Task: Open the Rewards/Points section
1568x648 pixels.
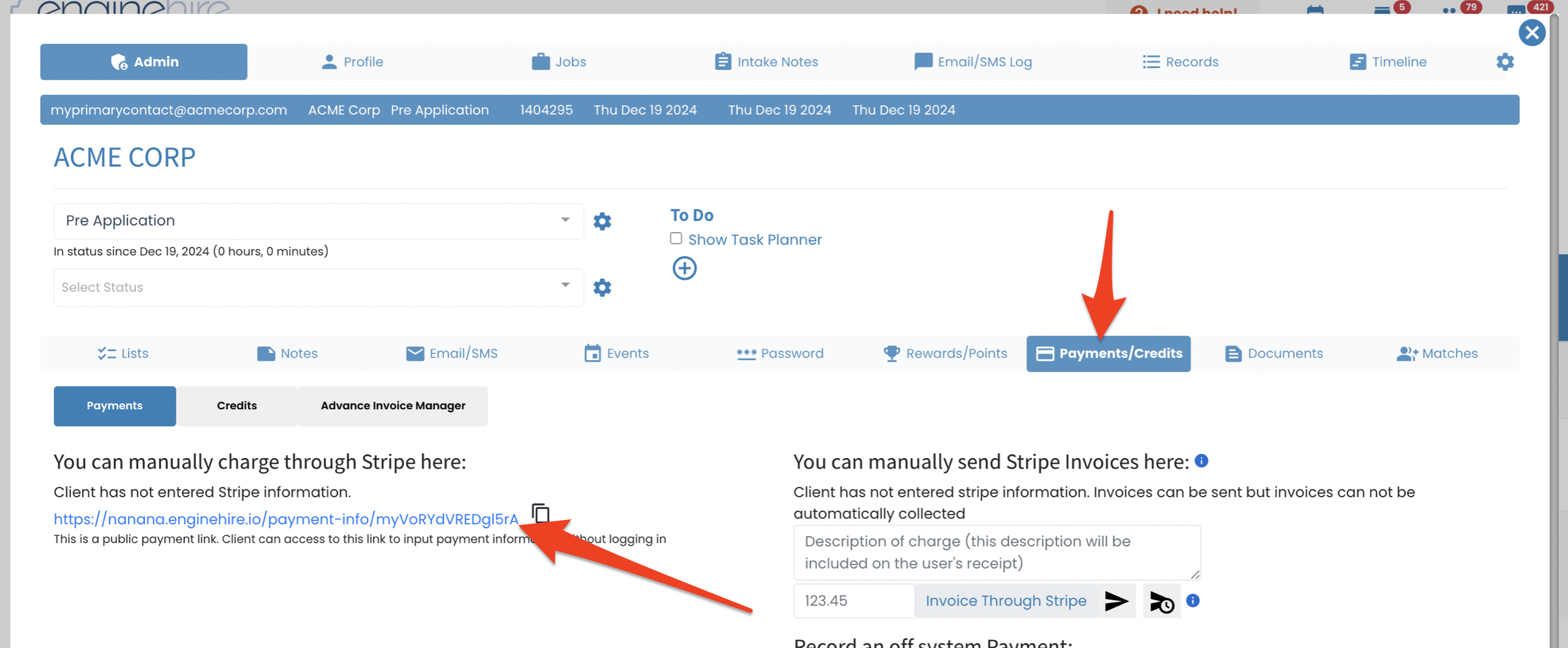Action: [945, 353]
